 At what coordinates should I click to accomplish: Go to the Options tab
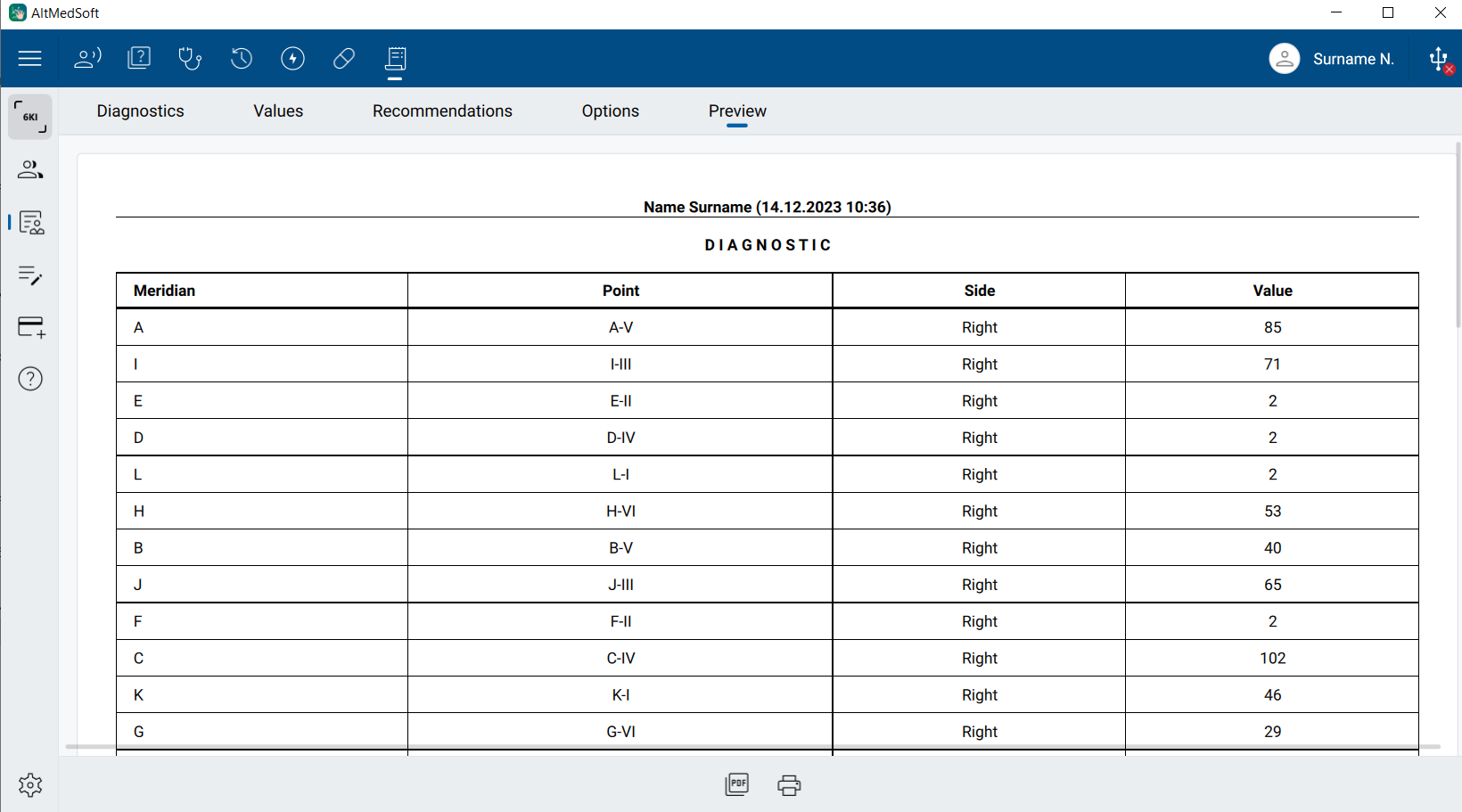[x=610, y=111]
